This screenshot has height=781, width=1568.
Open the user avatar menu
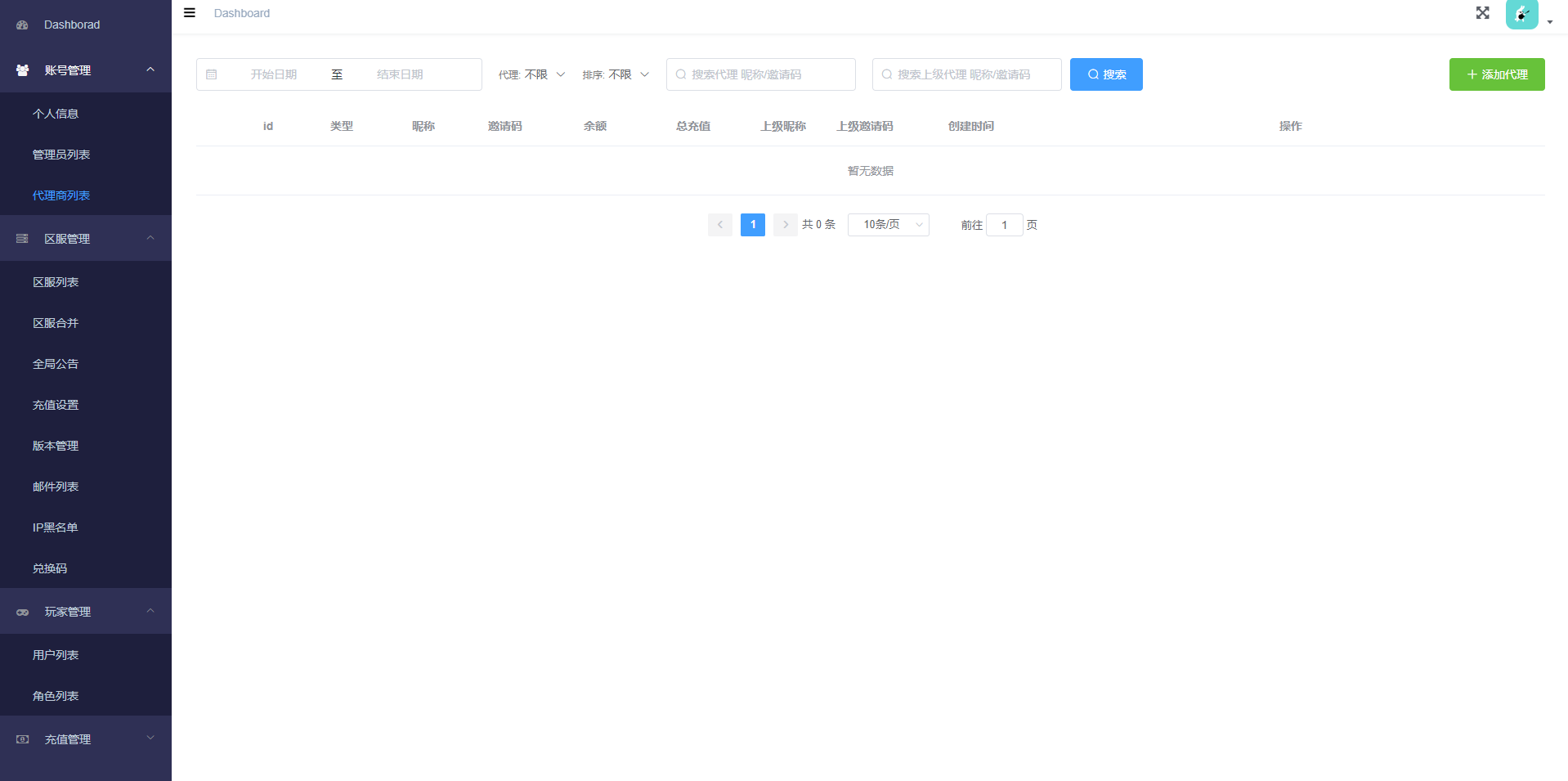pos(1522,14)
